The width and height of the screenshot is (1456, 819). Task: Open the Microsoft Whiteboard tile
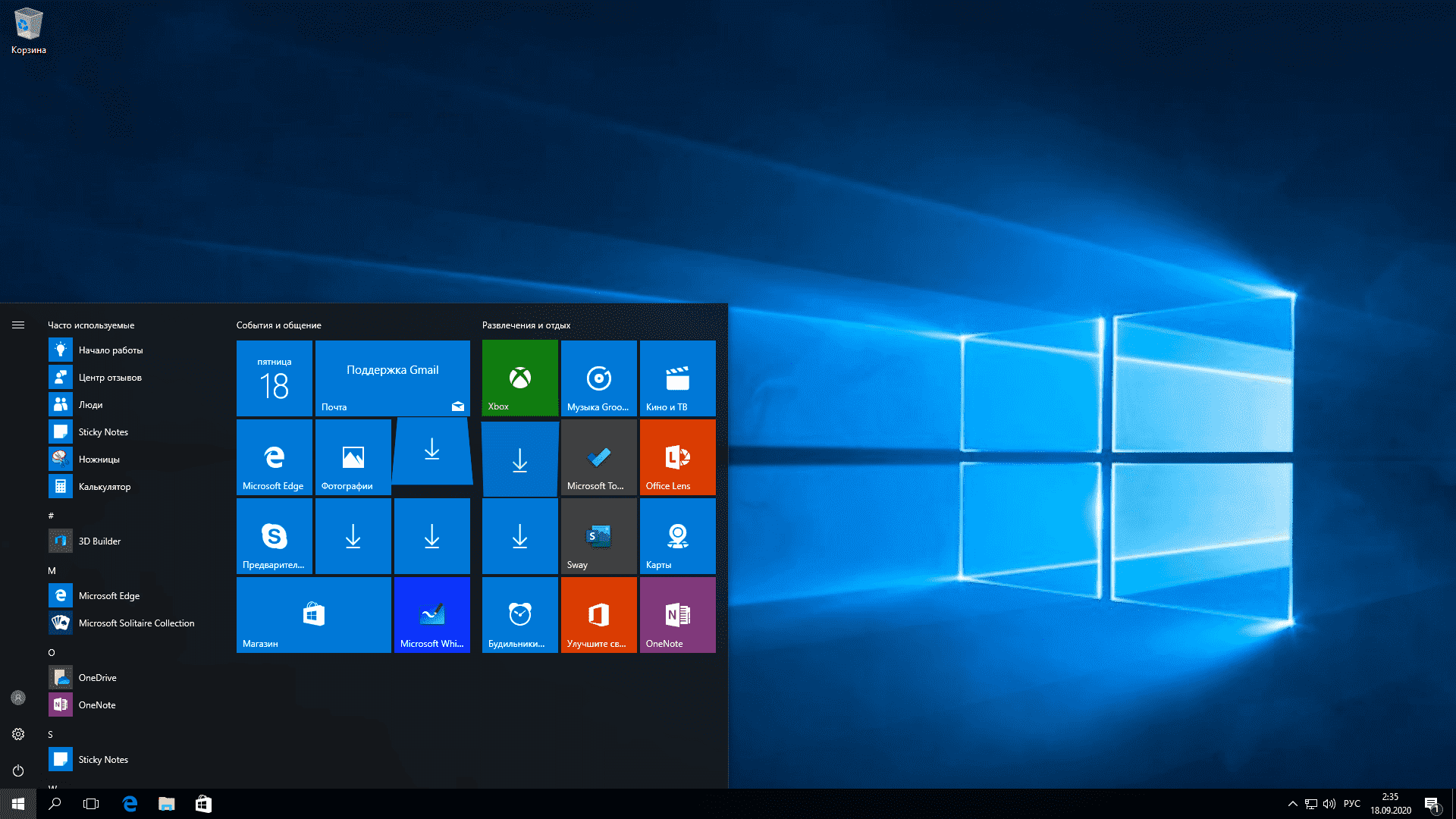pyautogui.click(x=432, y=615)
